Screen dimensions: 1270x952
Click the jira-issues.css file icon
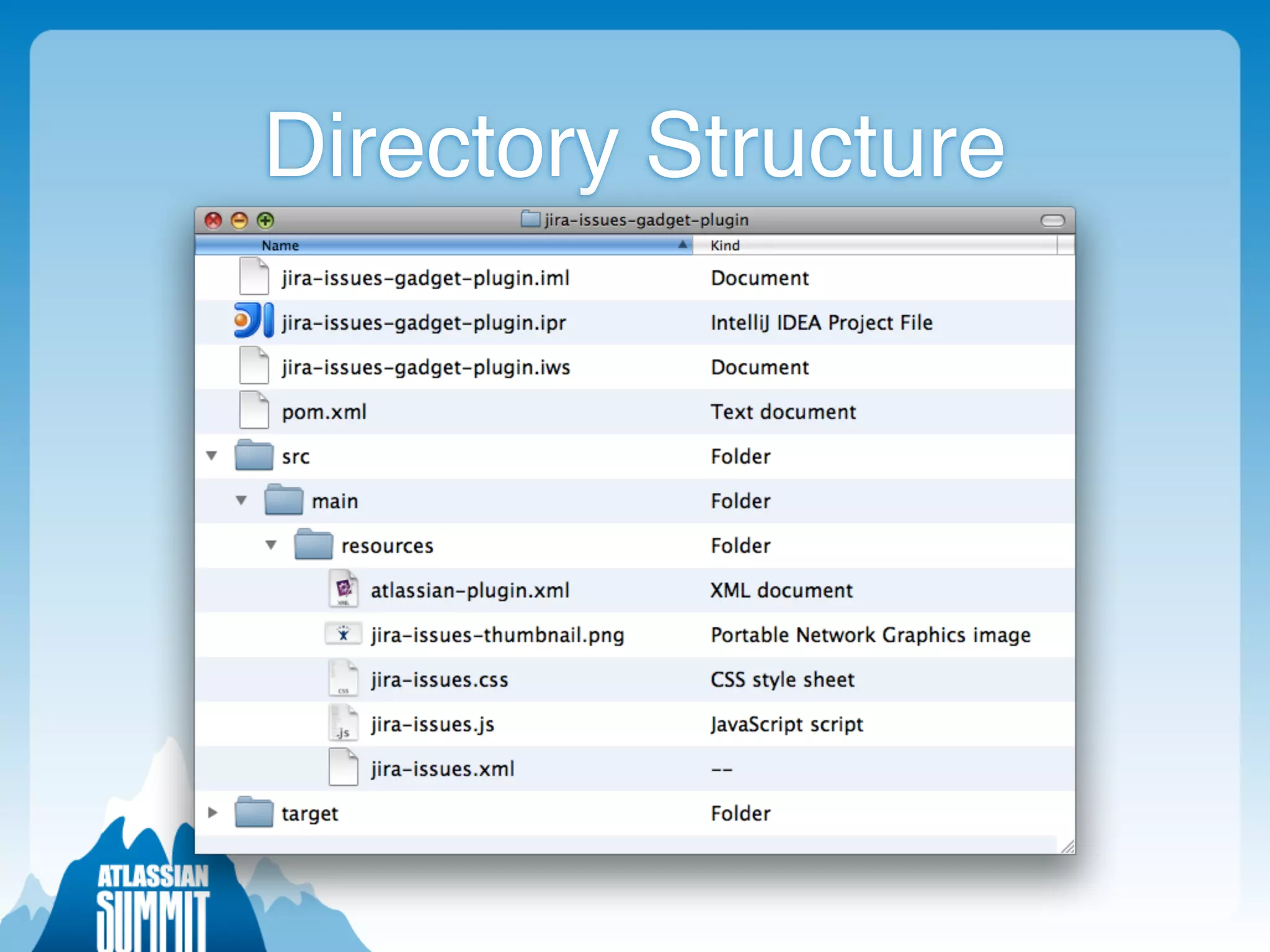pos(344,678)
